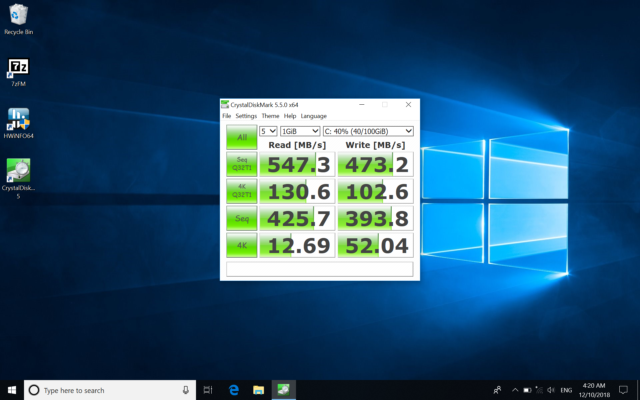This screenshot has height=400, width=640.
Task: Run the 4K Q32T1 test button
Action: click(242, 191)
